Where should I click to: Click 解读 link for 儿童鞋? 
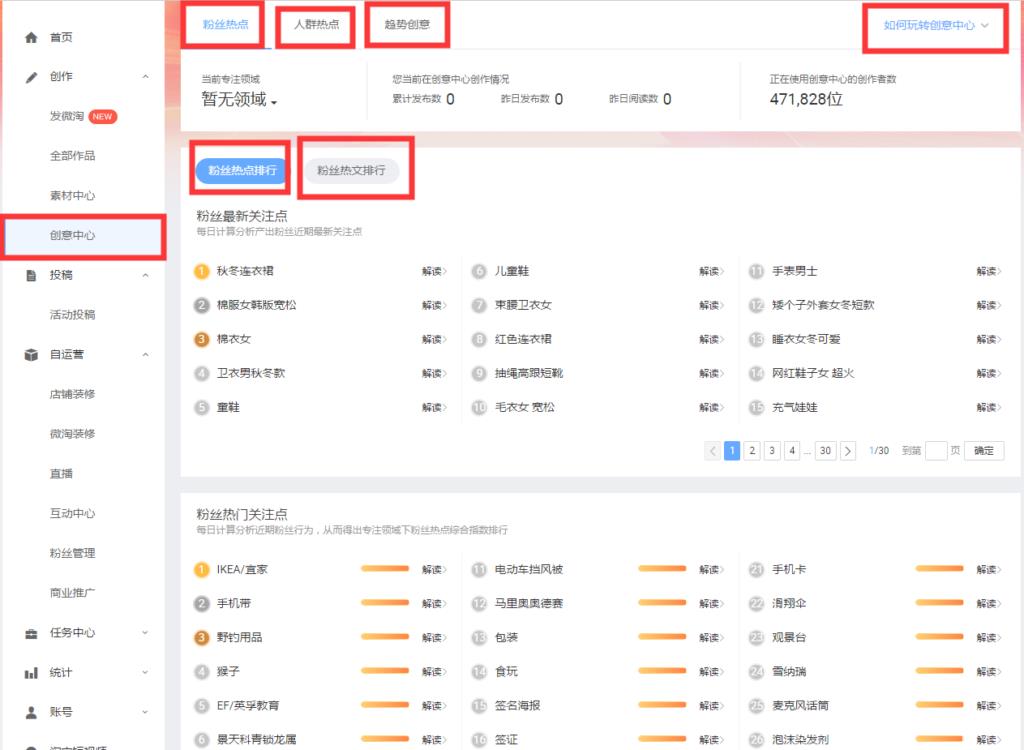pyautogui.click(x=711, y=271)
